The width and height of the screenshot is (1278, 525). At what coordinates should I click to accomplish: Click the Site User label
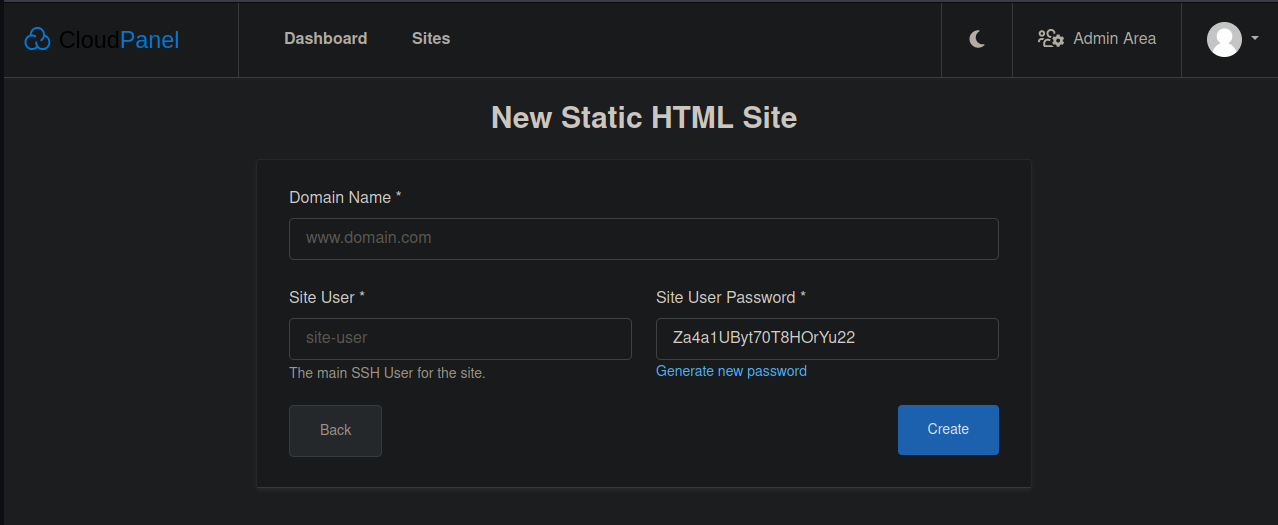tap(327, 298)
